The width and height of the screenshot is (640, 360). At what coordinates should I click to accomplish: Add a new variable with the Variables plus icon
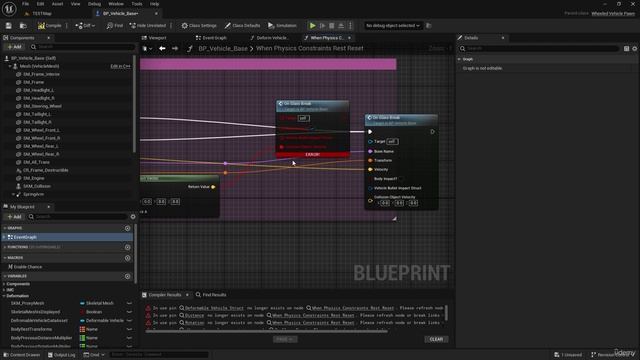coord(127,276)
